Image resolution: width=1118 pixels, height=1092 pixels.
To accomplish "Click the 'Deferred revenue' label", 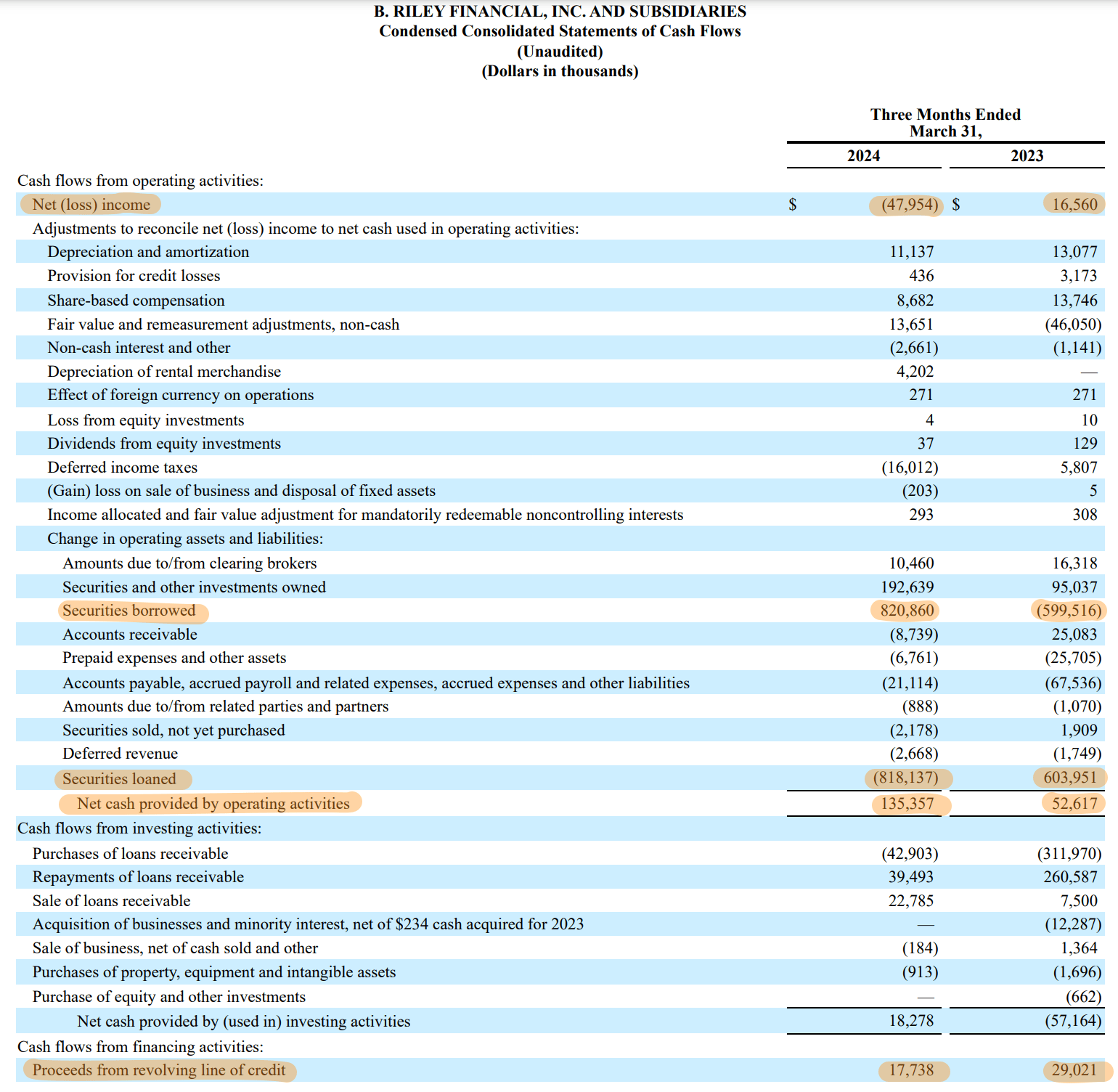I will 121,754.
